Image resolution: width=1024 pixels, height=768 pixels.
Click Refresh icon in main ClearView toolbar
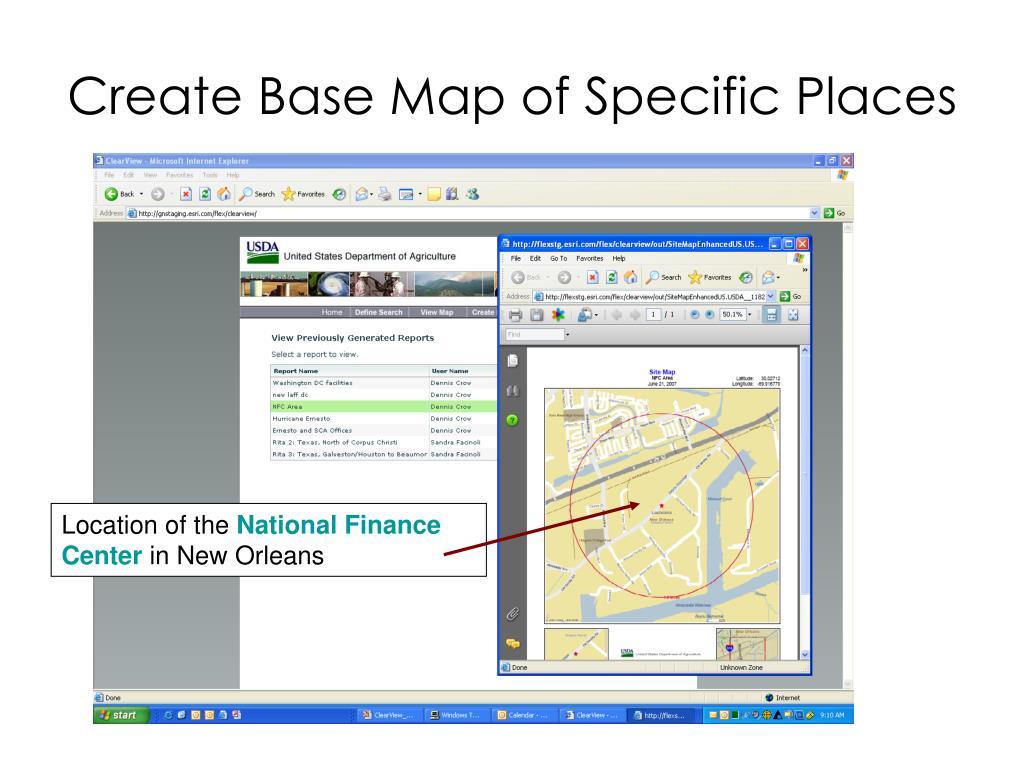pyautogui.click(x=205, y=194)
